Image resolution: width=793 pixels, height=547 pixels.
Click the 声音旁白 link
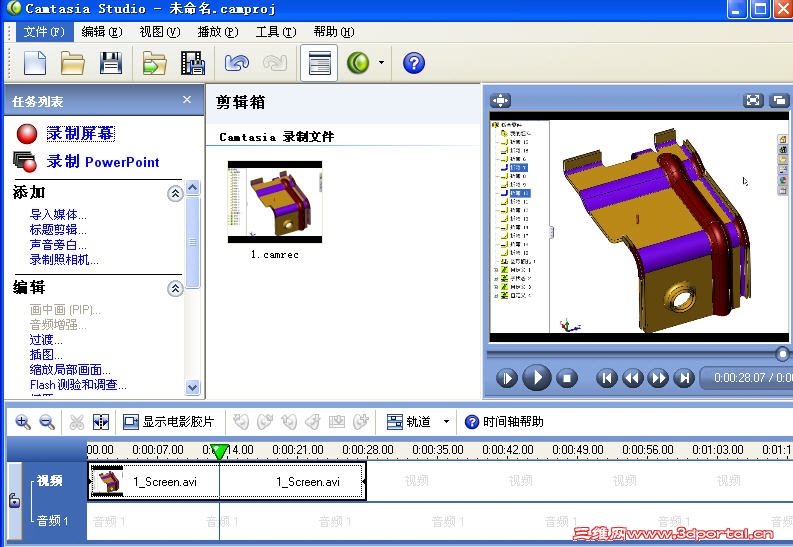(x=58, y=245)
